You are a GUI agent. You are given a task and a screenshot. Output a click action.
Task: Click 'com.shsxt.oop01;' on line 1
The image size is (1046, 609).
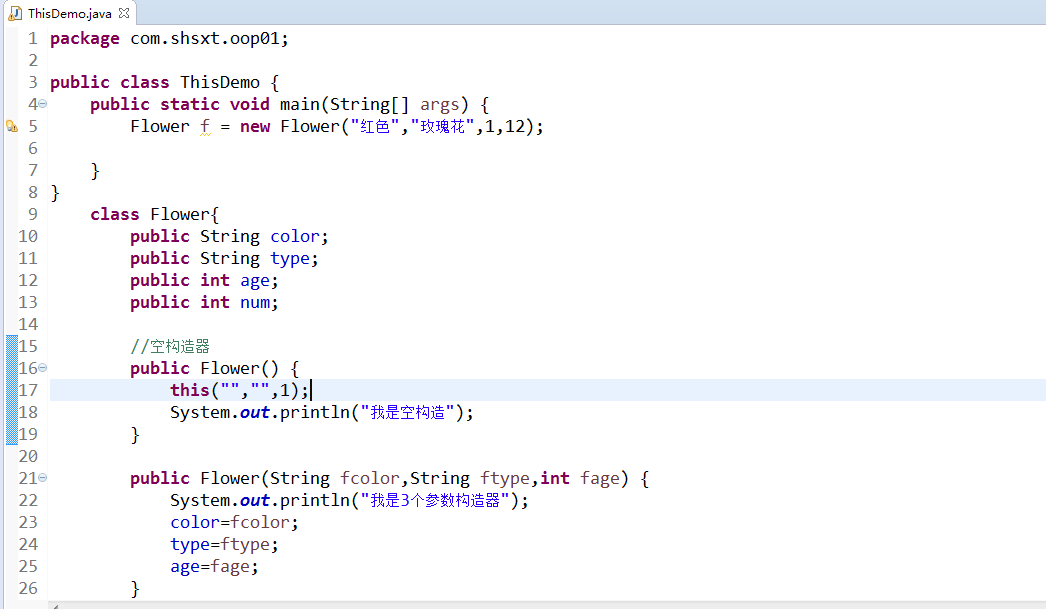tap(209, 39)
